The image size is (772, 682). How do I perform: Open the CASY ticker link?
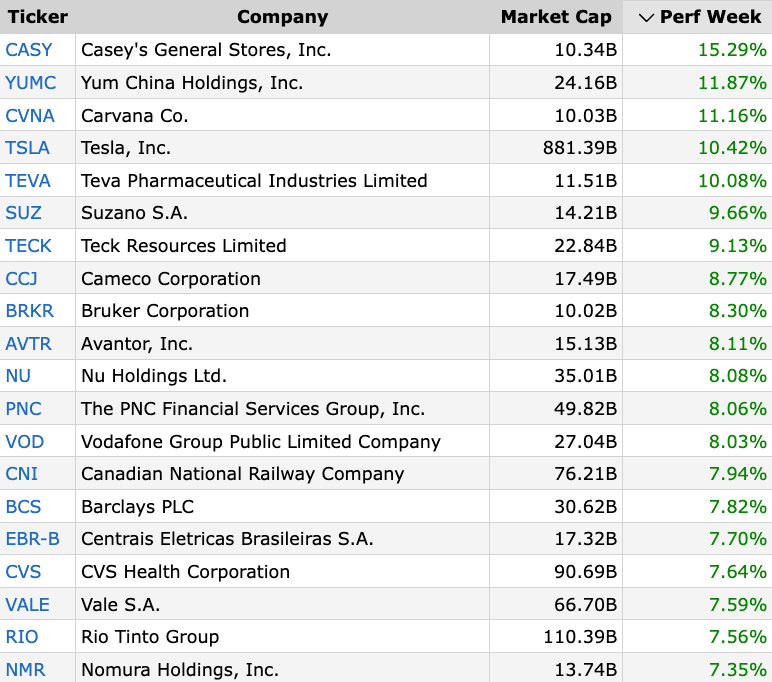29,50
